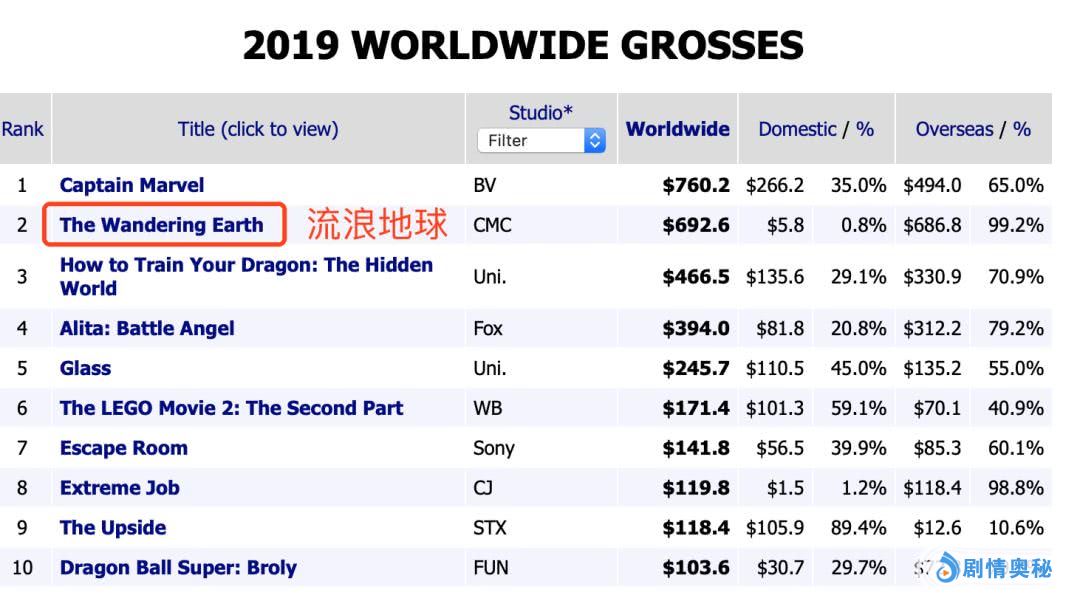The width and height of the screenshot is (1080, 598).
Task: Click Captain Marvel's $760.2 worldwide gross cell
Action: point(696,185)
